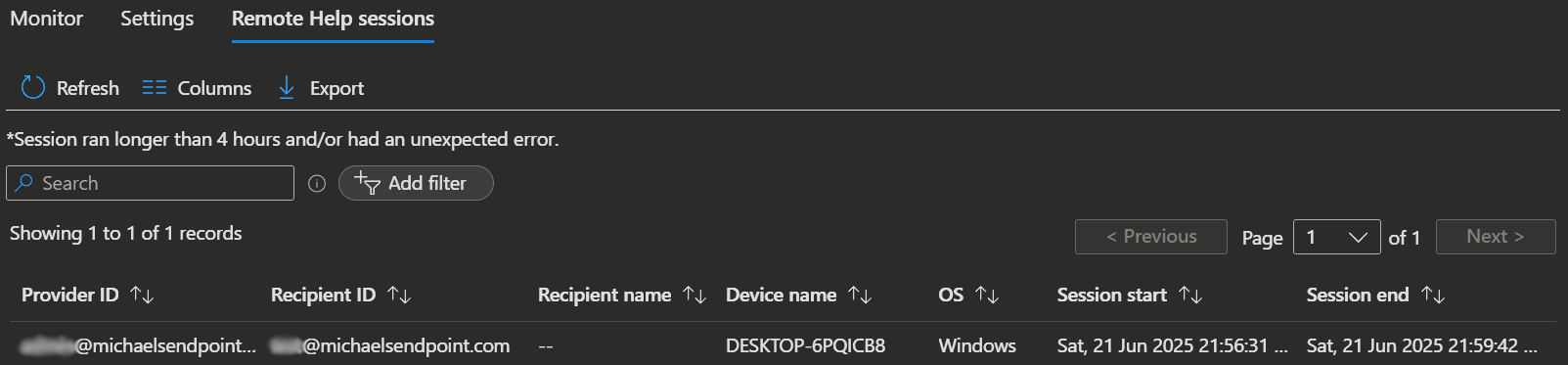Screen dimensions: 1568x365
Task: Click the Refresh icon
Action: coord(33,88)
